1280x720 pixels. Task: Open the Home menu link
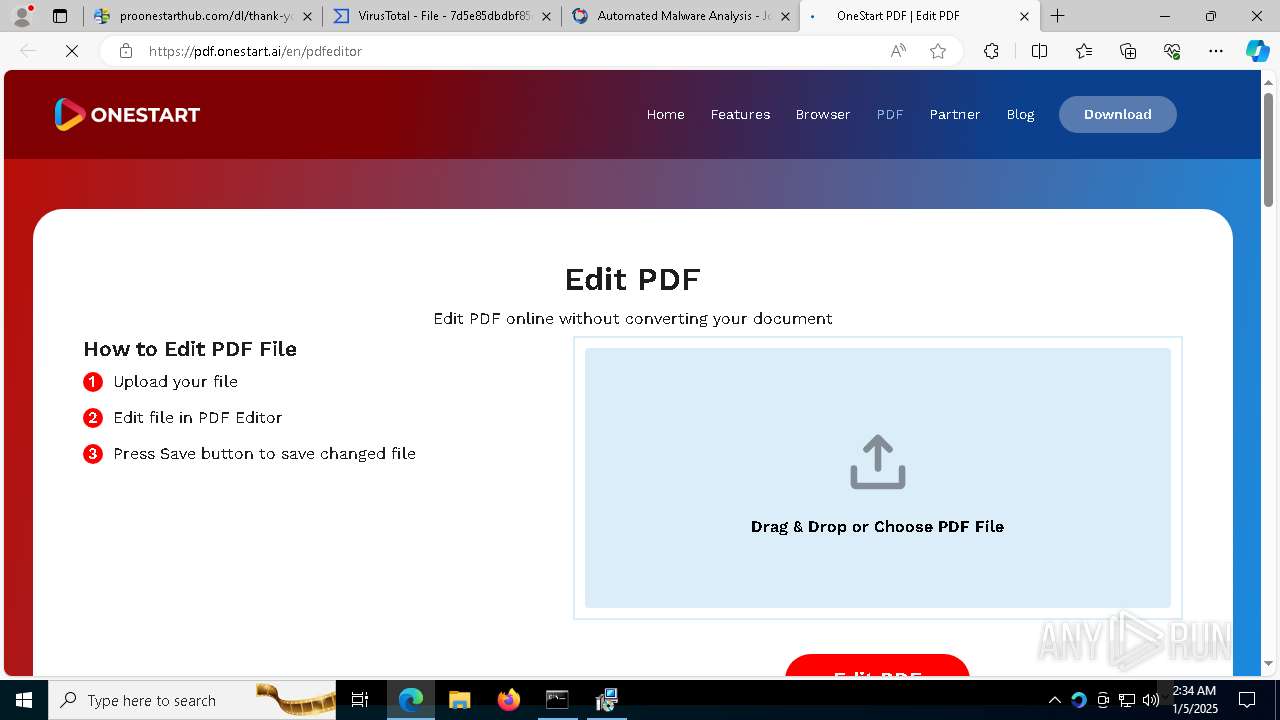[x=666, y=114]
